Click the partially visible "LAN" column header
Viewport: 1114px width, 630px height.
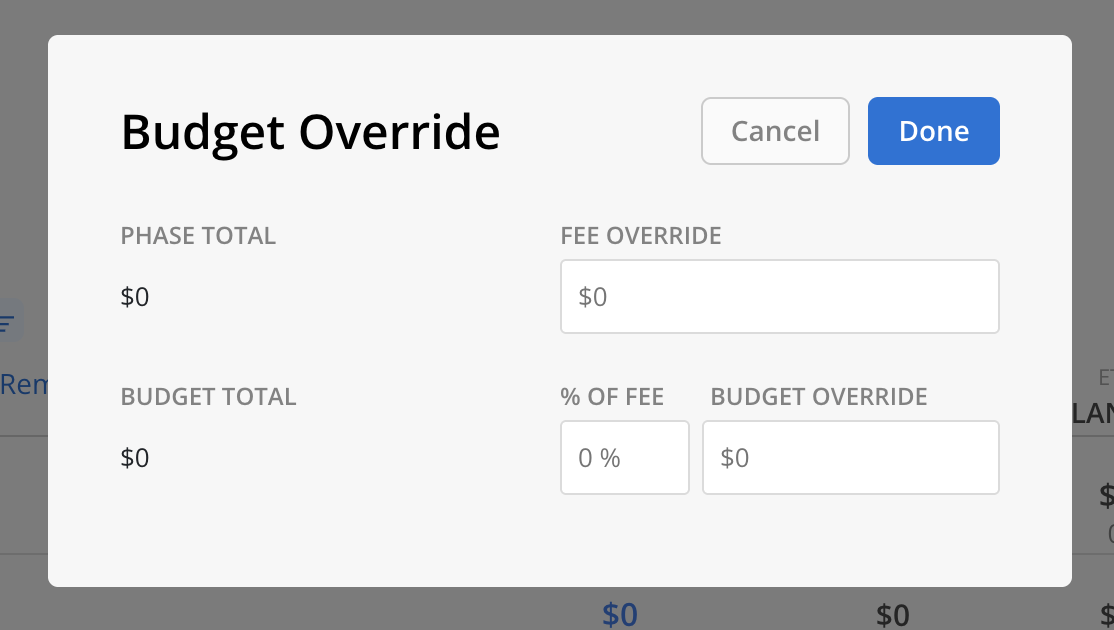(1093, 413)
